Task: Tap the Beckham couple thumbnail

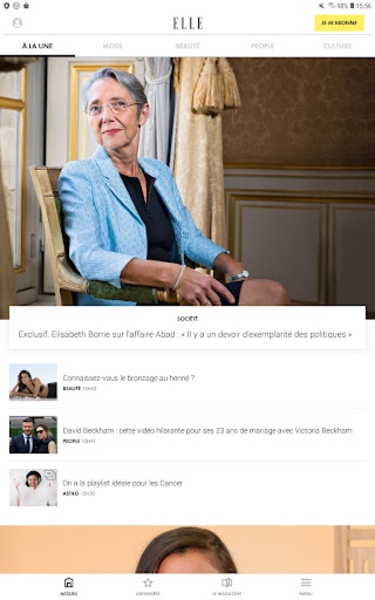Action: click(33, 435)
